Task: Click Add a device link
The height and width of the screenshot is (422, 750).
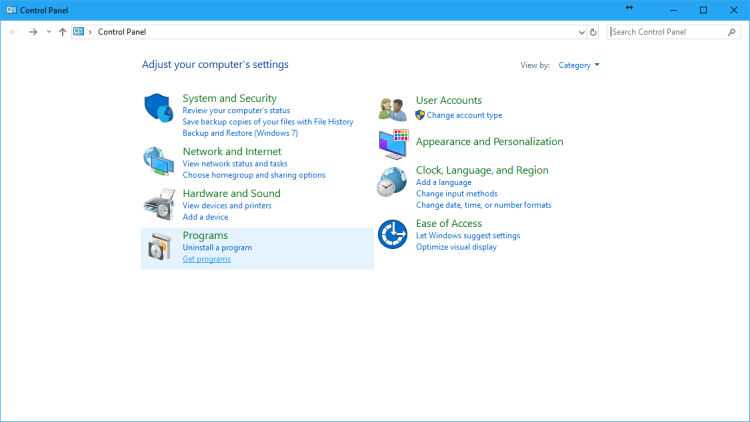Action: point(205,217)
